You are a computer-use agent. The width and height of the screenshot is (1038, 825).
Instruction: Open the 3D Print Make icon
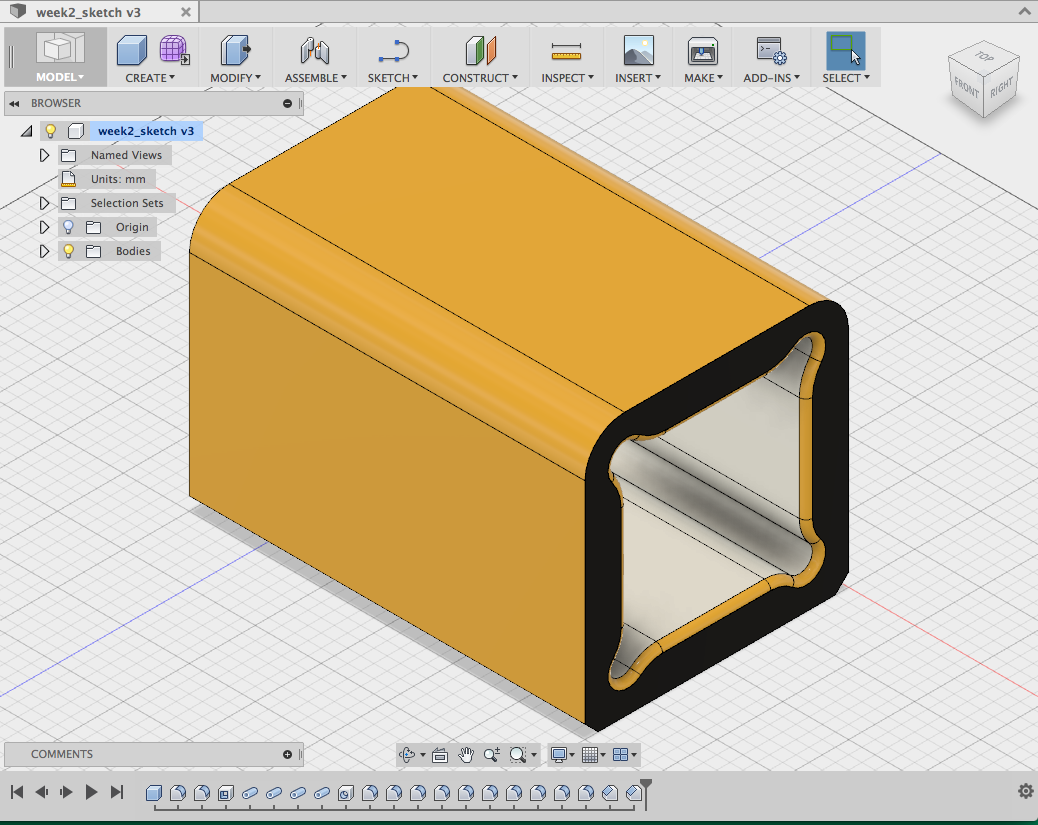pos(702,51)
